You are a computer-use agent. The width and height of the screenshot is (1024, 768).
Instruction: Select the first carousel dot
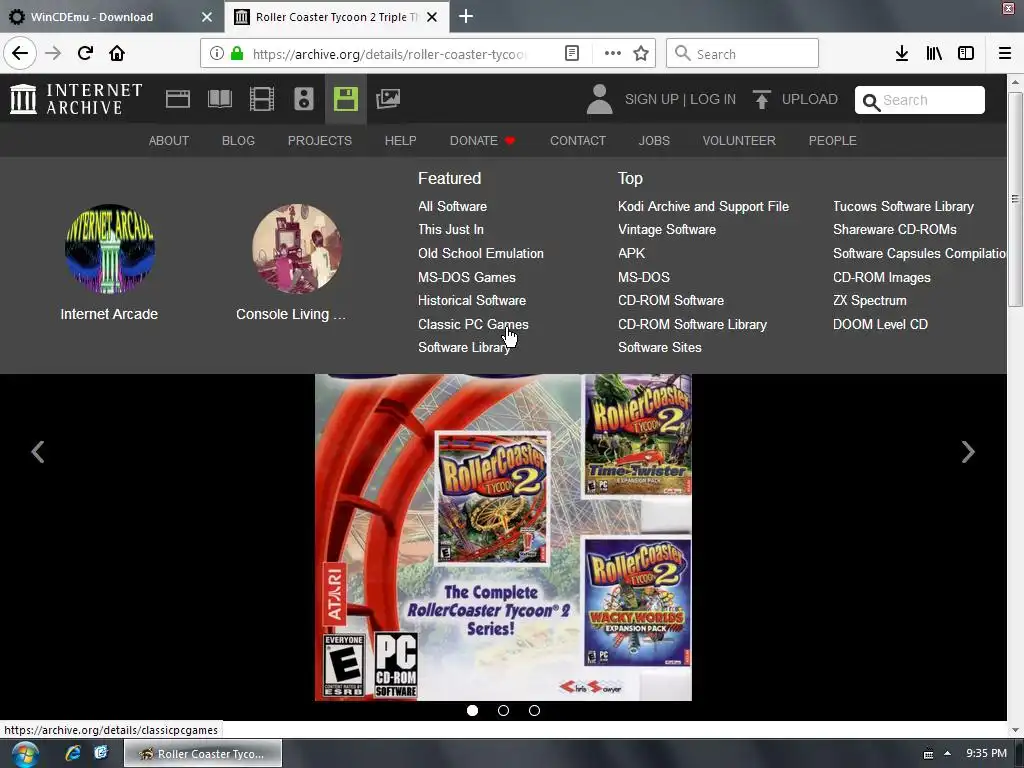tap(472, 711)
